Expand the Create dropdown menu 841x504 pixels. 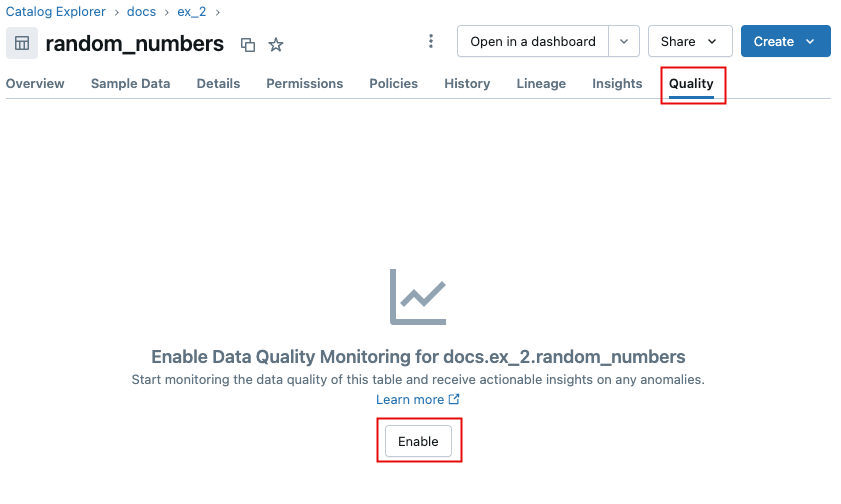[x=785, y=41]
